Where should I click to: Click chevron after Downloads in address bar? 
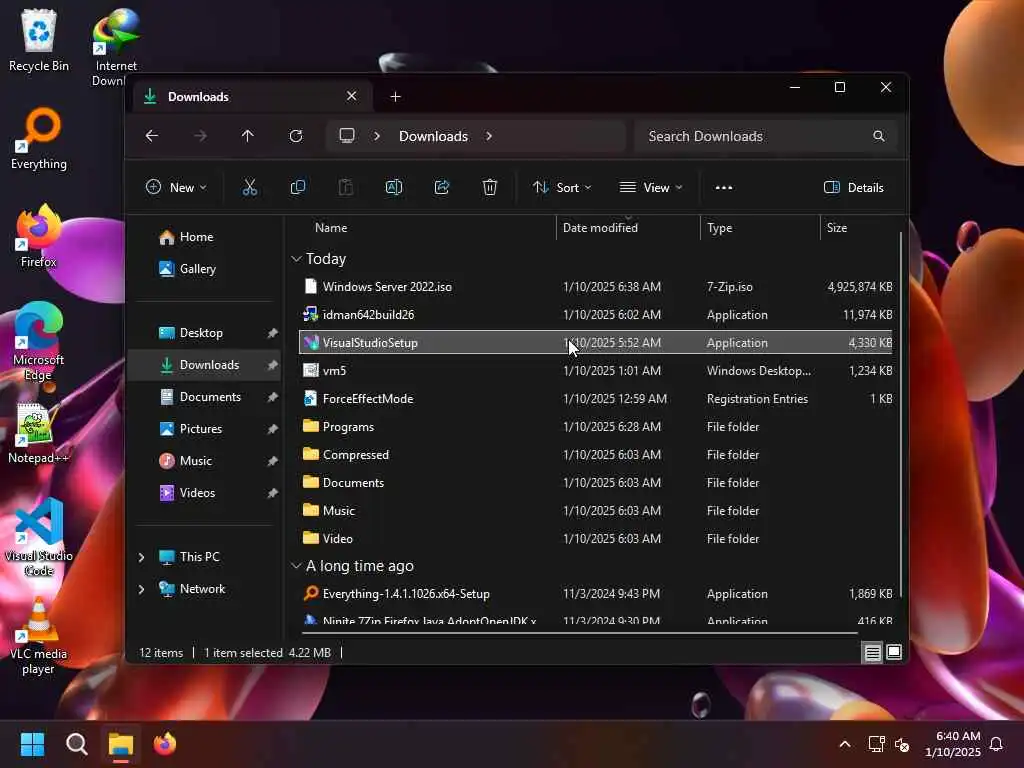tap(489, 136)
